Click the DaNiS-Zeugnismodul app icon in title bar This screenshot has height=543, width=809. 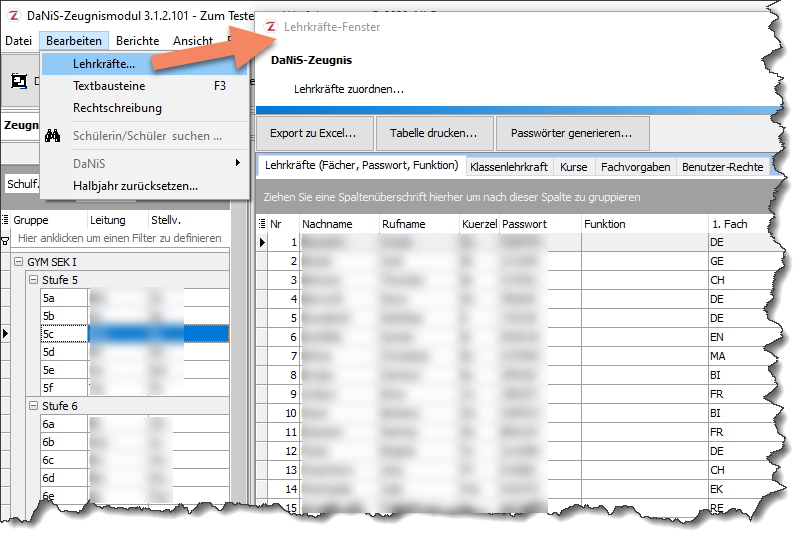point(14,15)
